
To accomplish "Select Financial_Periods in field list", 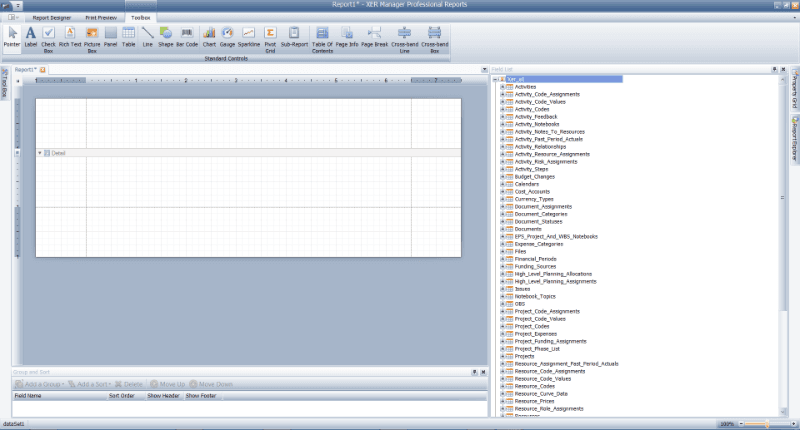I will pos(536,259).
